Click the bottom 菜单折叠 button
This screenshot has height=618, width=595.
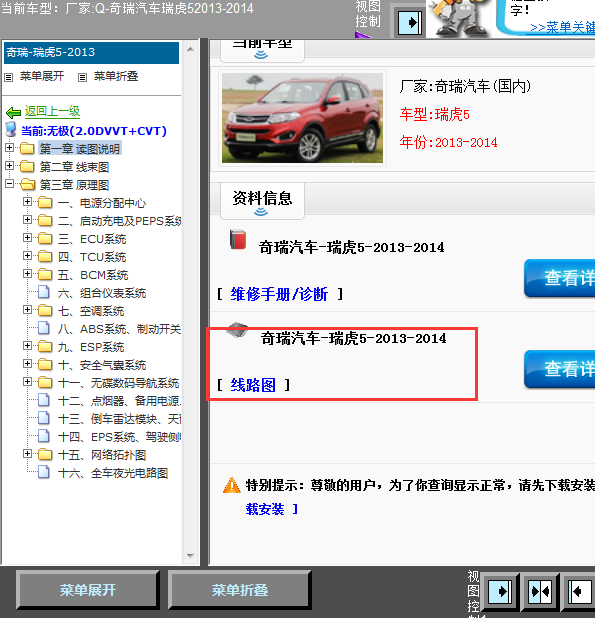tap(240, 590)
